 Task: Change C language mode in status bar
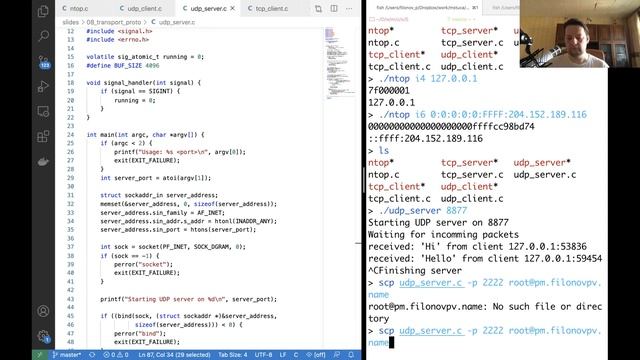click(296, 355)
